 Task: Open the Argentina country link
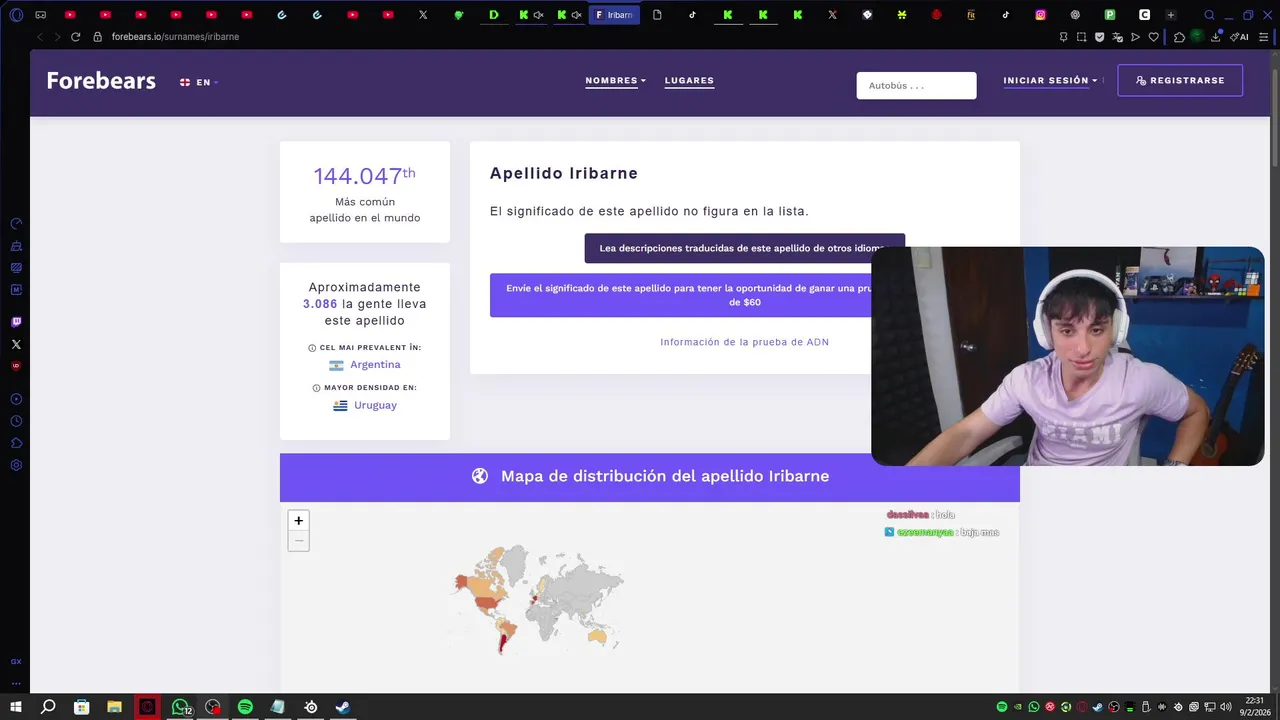(x=375, y=365)
